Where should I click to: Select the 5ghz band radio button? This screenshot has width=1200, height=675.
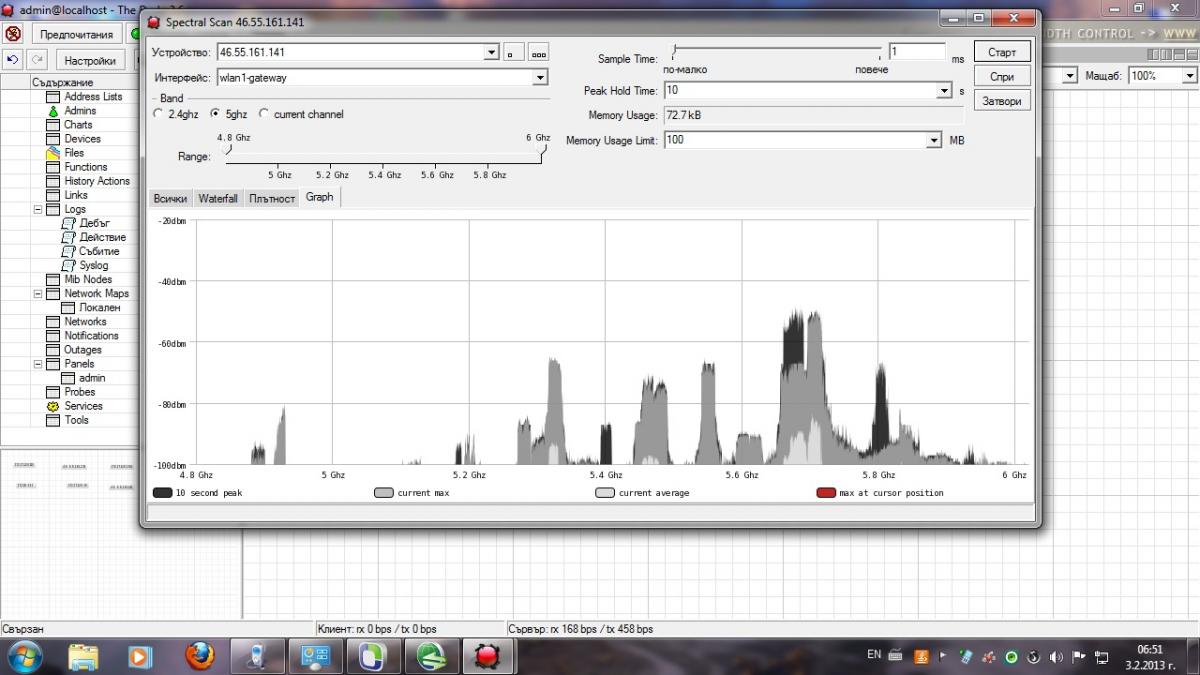[215, 114]
